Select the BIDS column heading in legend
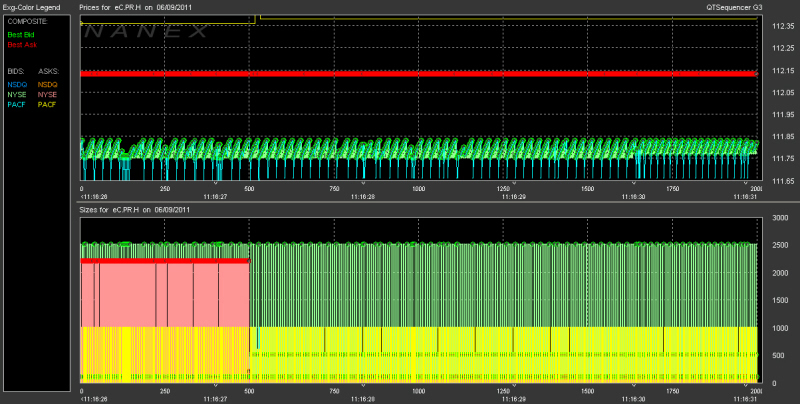This screenshot has width=800, height=404. point(16,71)
